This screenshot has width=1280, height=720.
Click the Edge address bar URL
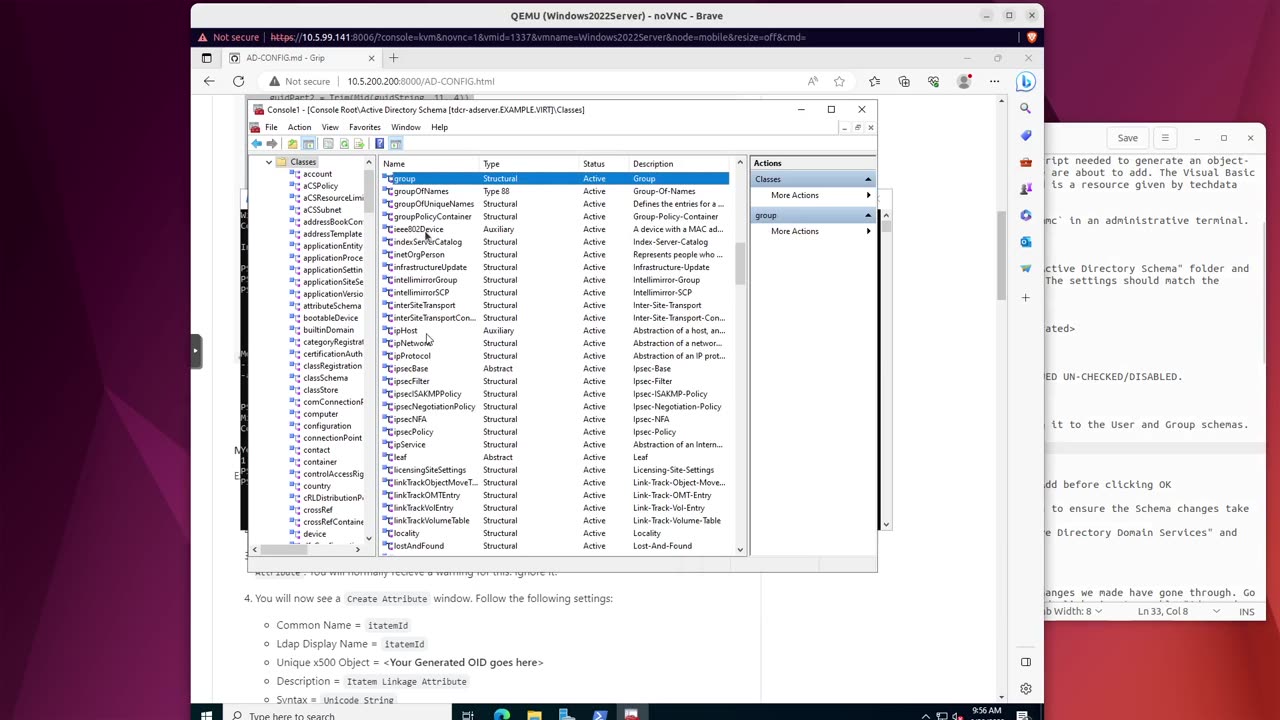(x=420, y=81)
